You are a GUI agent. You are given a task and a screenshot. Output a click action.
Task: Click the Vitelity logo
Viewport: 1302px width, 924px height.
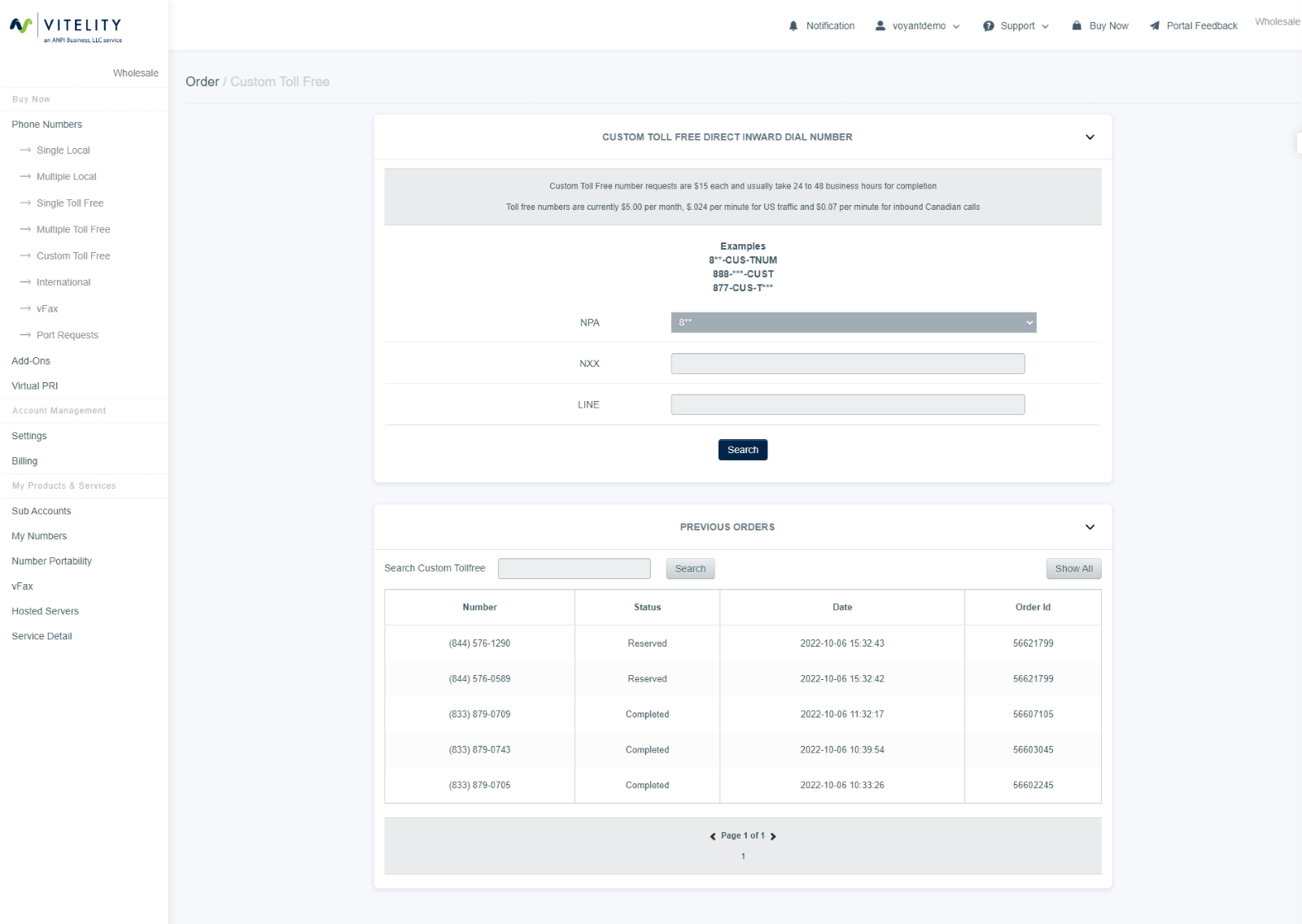66,28
